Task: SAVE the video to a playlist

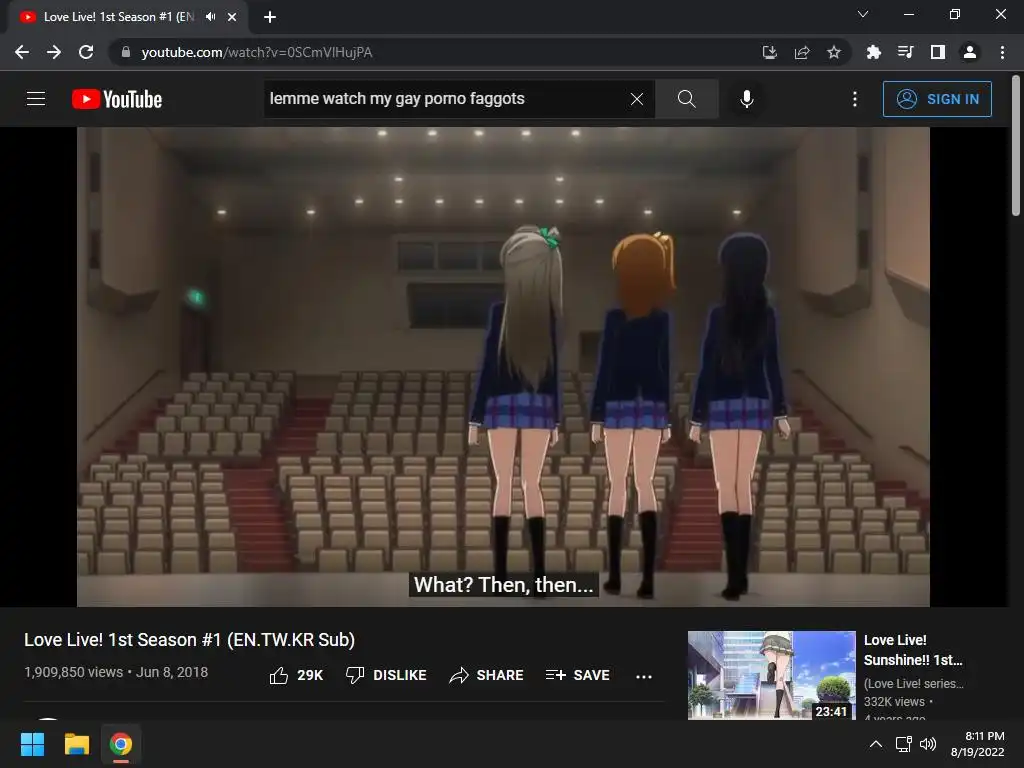Action: 577,675
